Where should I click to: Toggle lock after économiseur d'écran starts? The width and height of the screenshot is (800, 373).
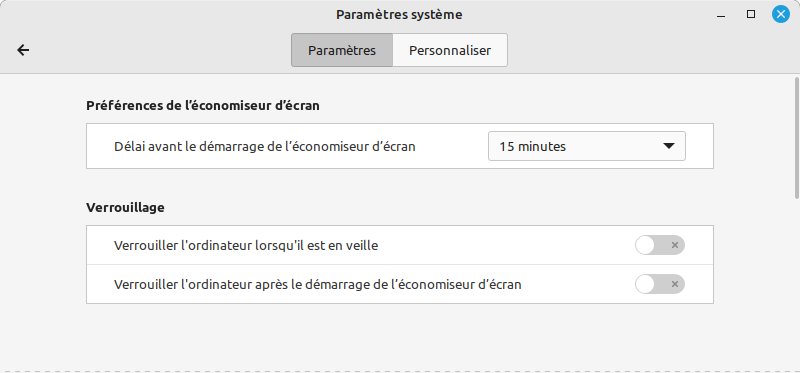click(660, 284)
